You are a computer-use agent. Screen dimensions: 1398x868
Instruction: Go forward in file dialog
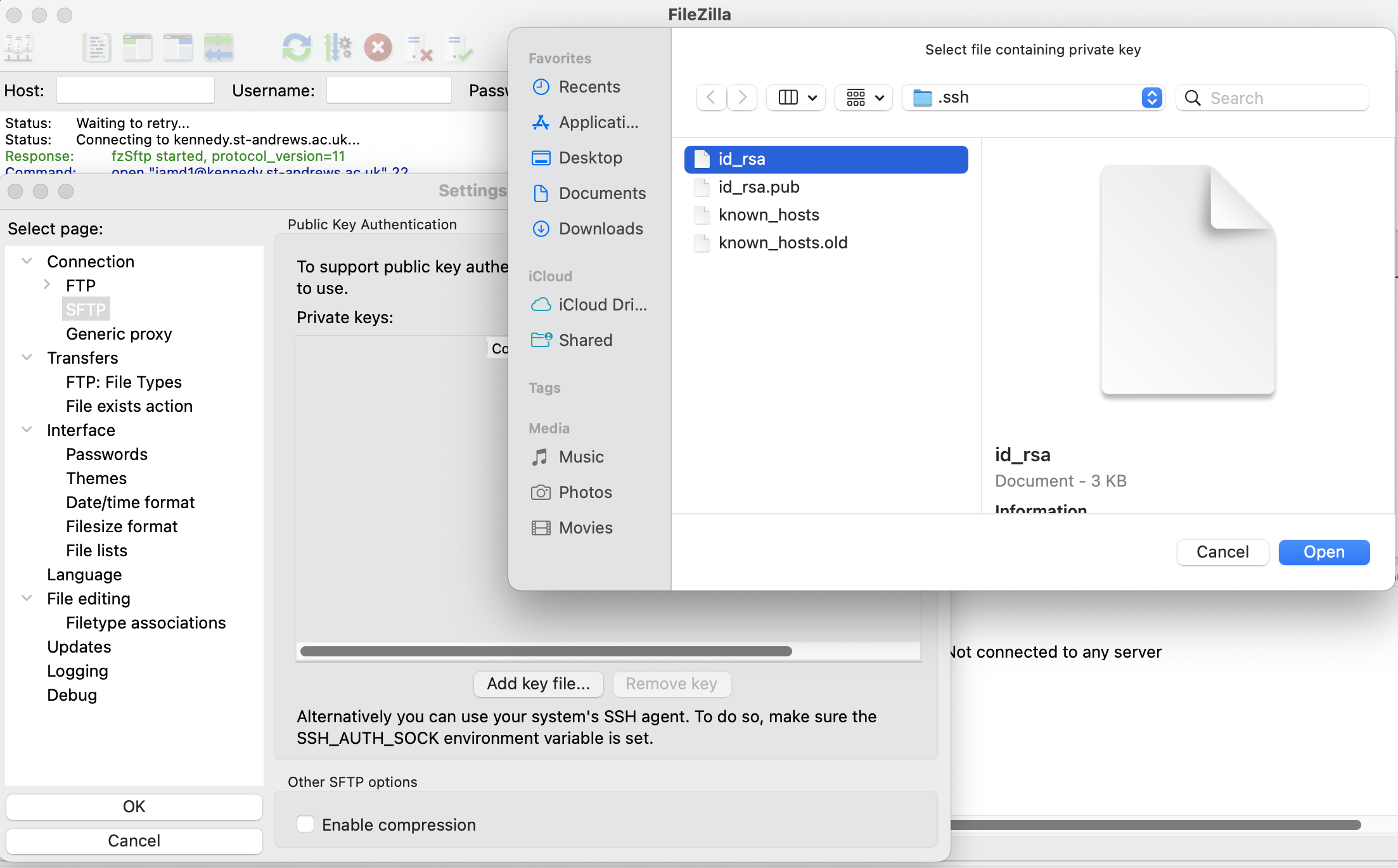click(x=742, y=98)
